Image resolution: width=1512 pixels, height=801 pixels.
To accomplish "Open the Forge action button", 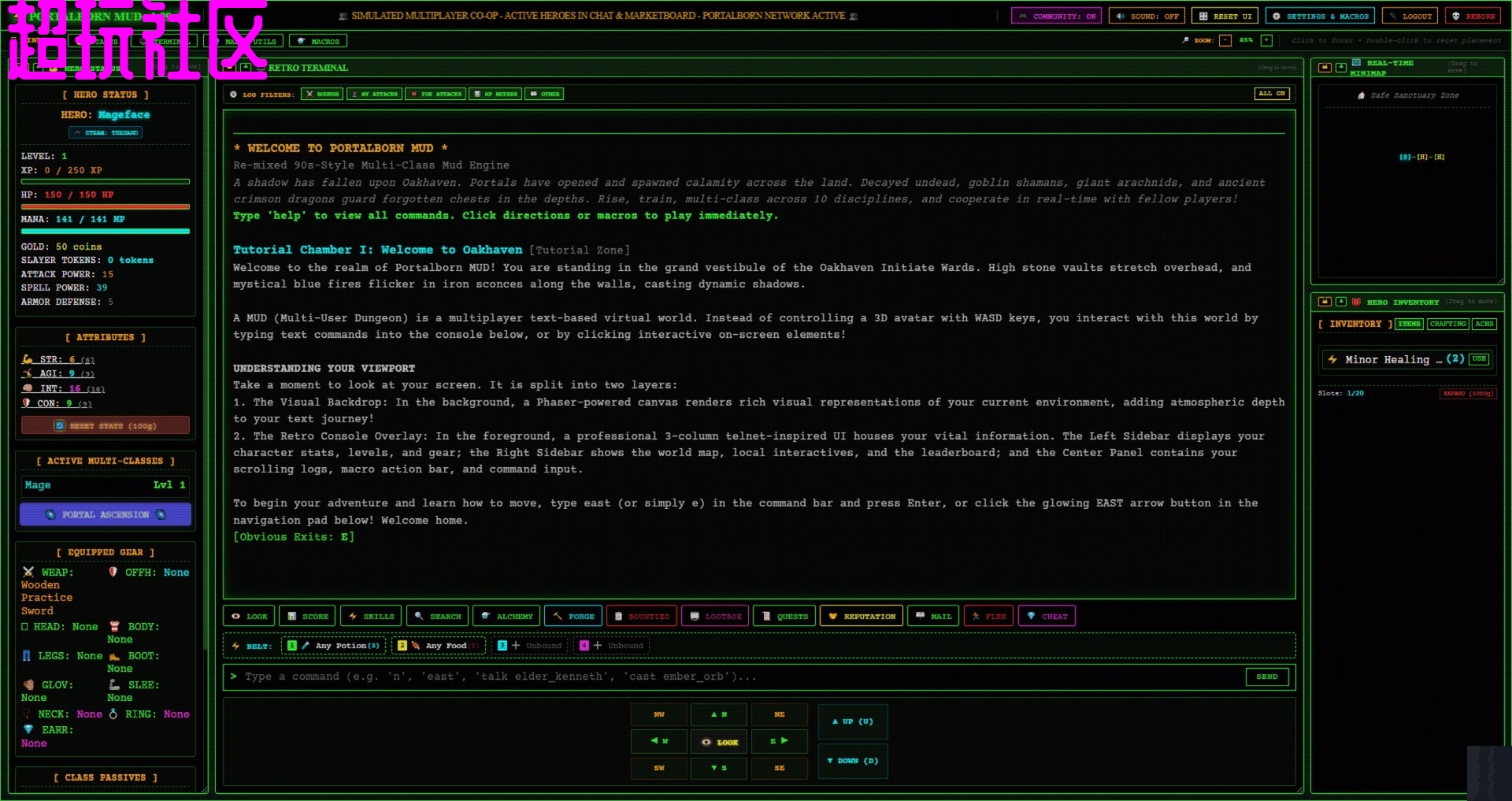I will tap(573, 616).
